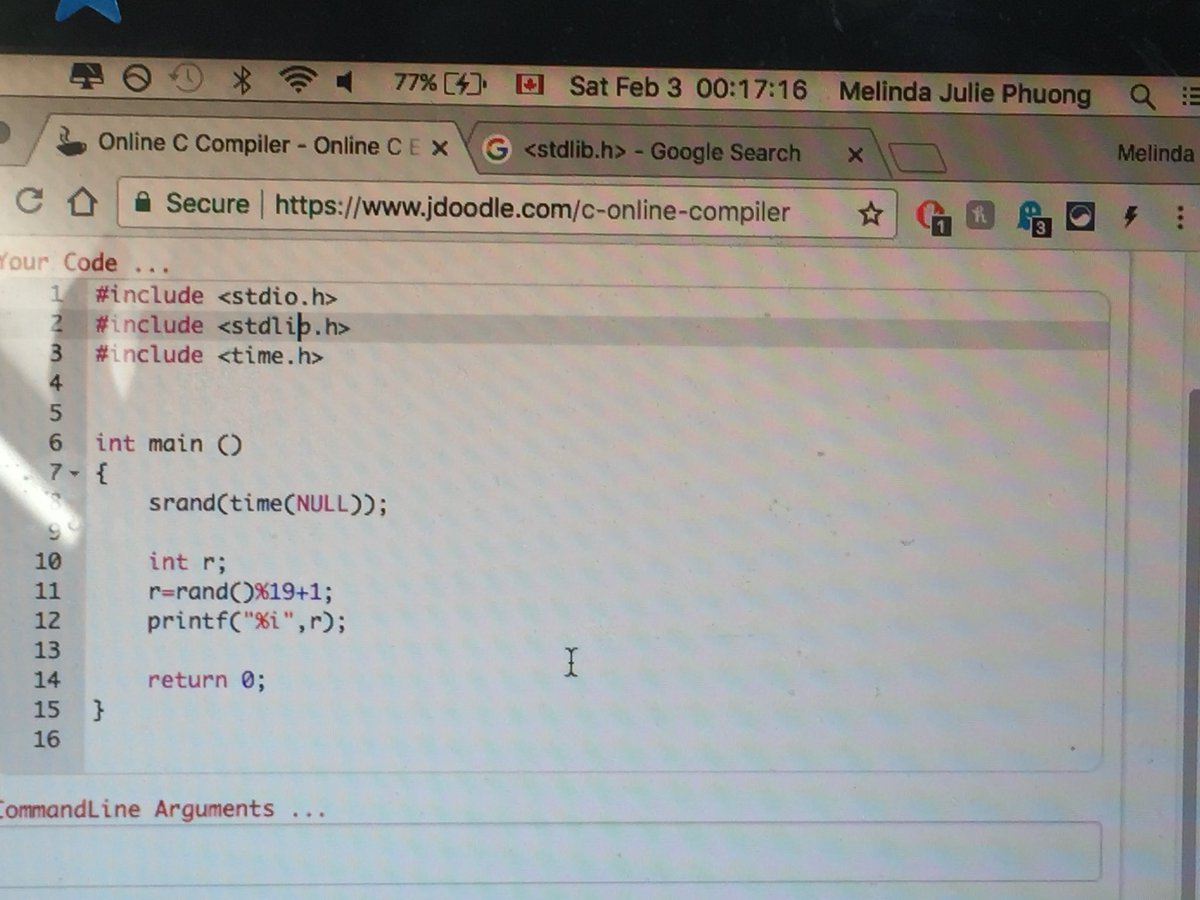Click the line '#include <stdlib.h>'

222,325
